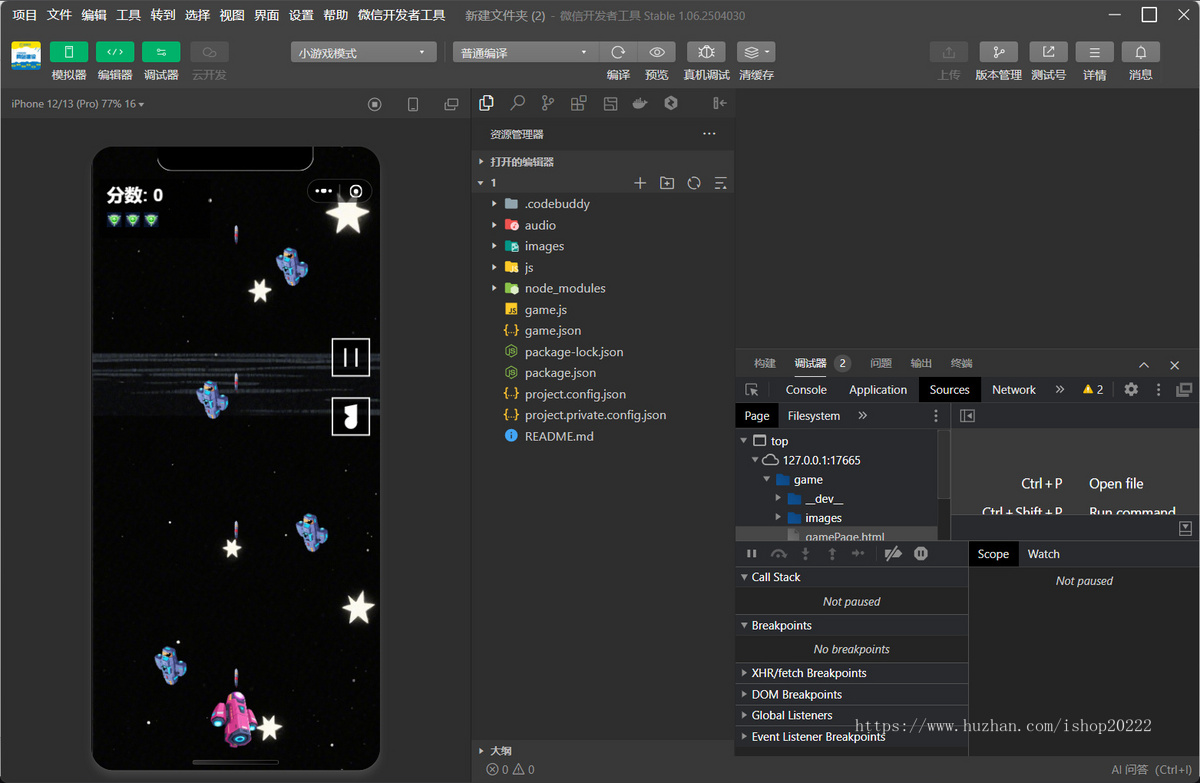This screenshot has height=783, width=1200.
Task: Open the 工具 menu
Action: (x=128, y=15)
